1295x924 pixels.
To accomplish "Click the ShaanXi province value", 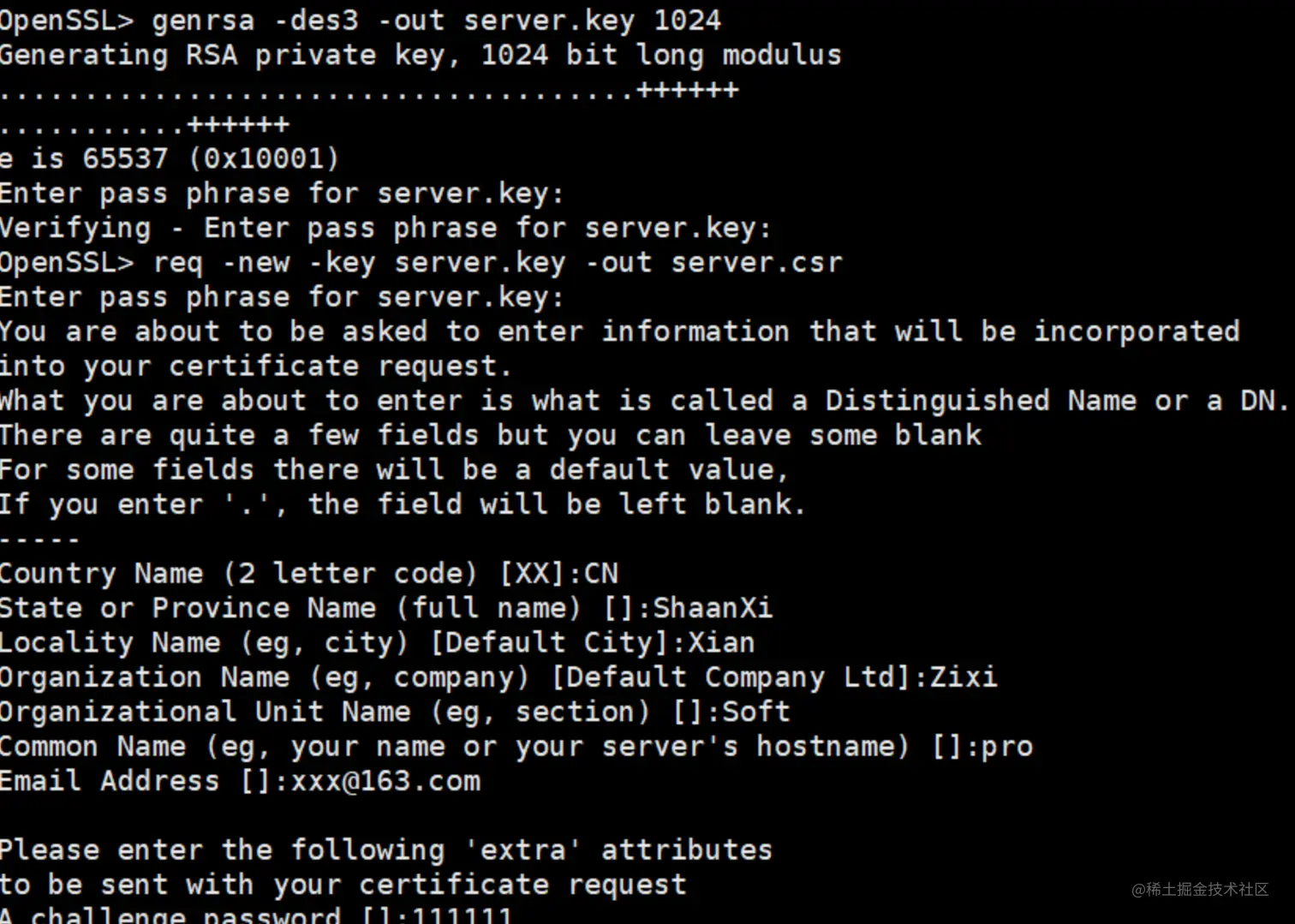I will 713,607.
